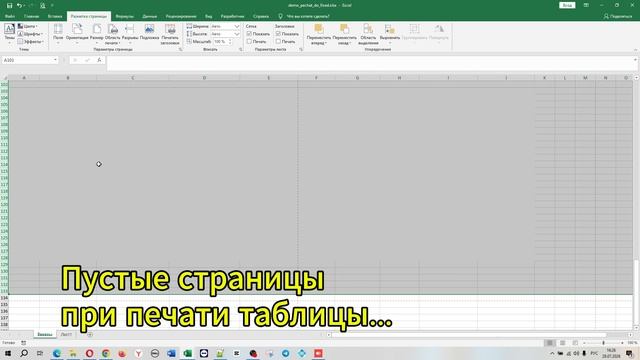Open the Print Area (Область печати) menu
The height and width of the screenshot is (360, 640).
pyautogui.click(x=113, y=34)
